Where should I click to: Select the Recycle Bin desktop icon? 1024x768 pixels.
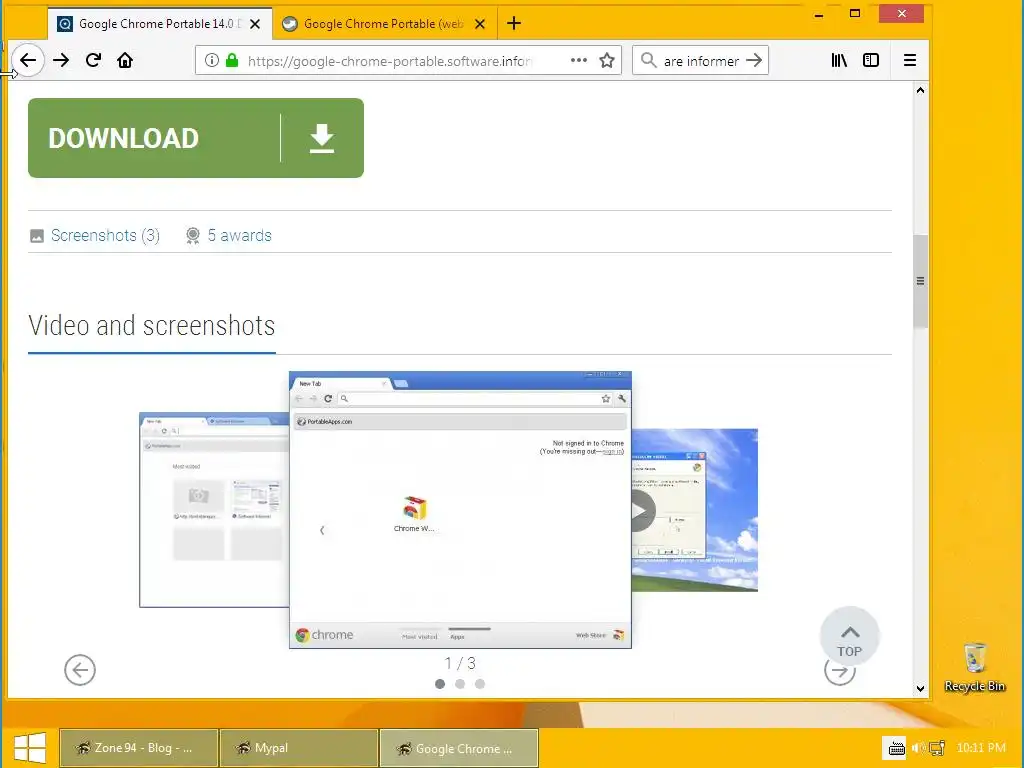974,667
